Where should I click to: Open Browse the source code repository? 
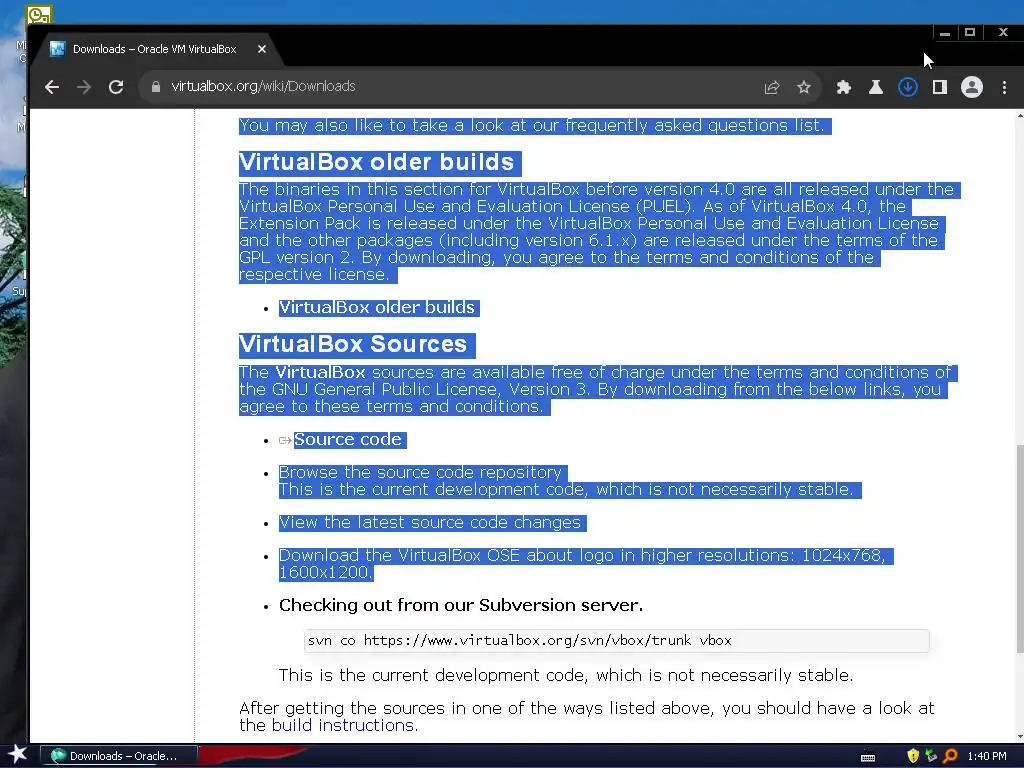[x=421, y=472]
